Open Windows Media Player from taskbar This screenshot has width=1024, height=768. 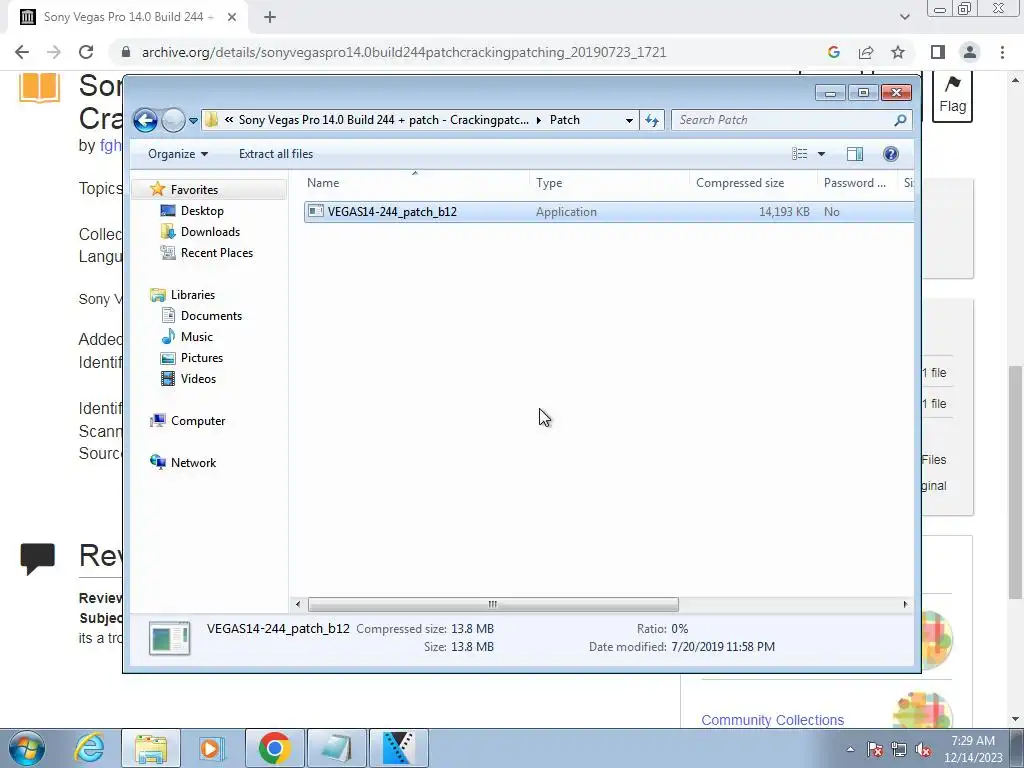tap(212, 748)
